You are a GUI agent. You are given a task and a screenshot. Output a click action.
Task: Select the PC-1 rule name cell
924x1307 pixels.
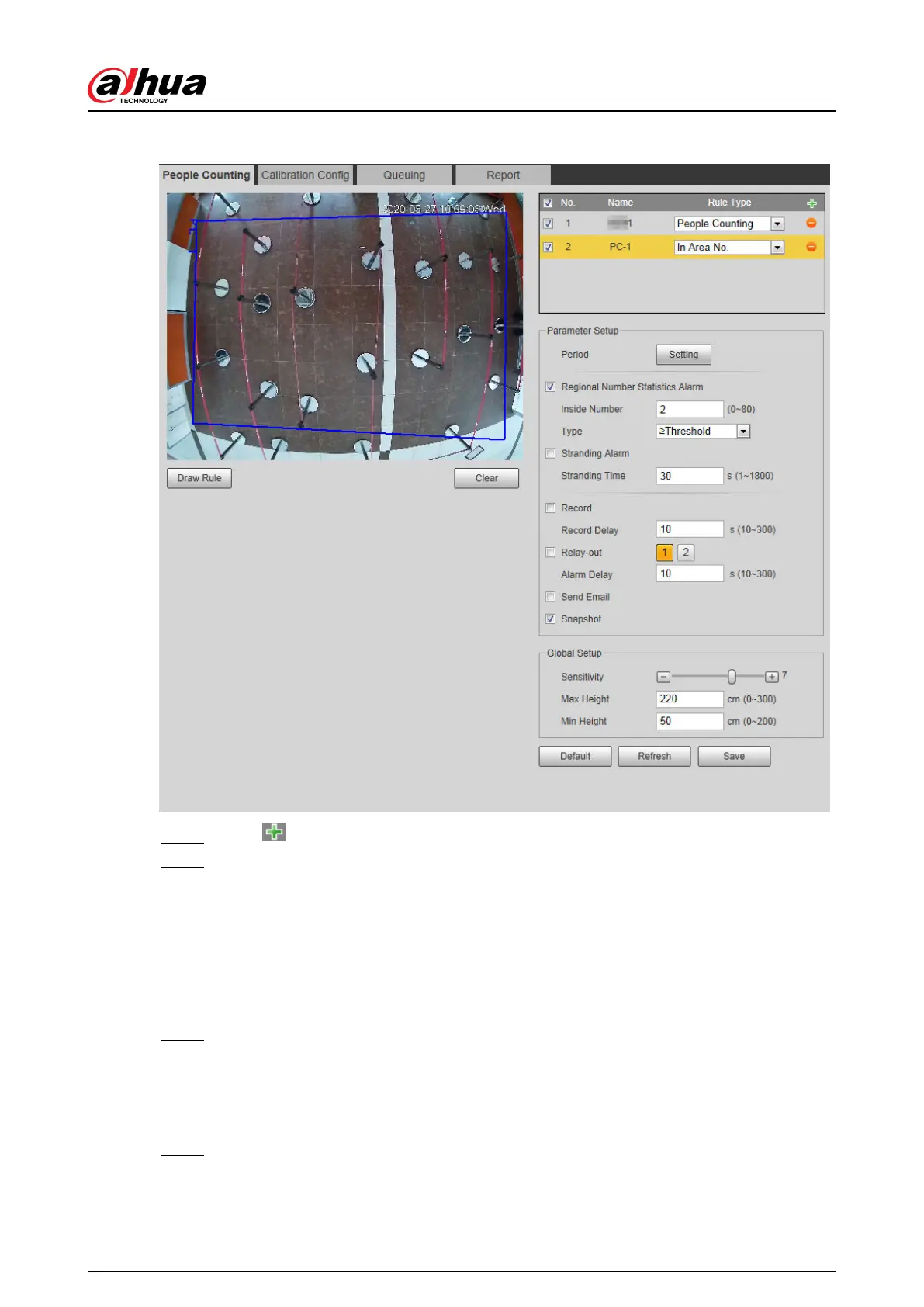620,247
